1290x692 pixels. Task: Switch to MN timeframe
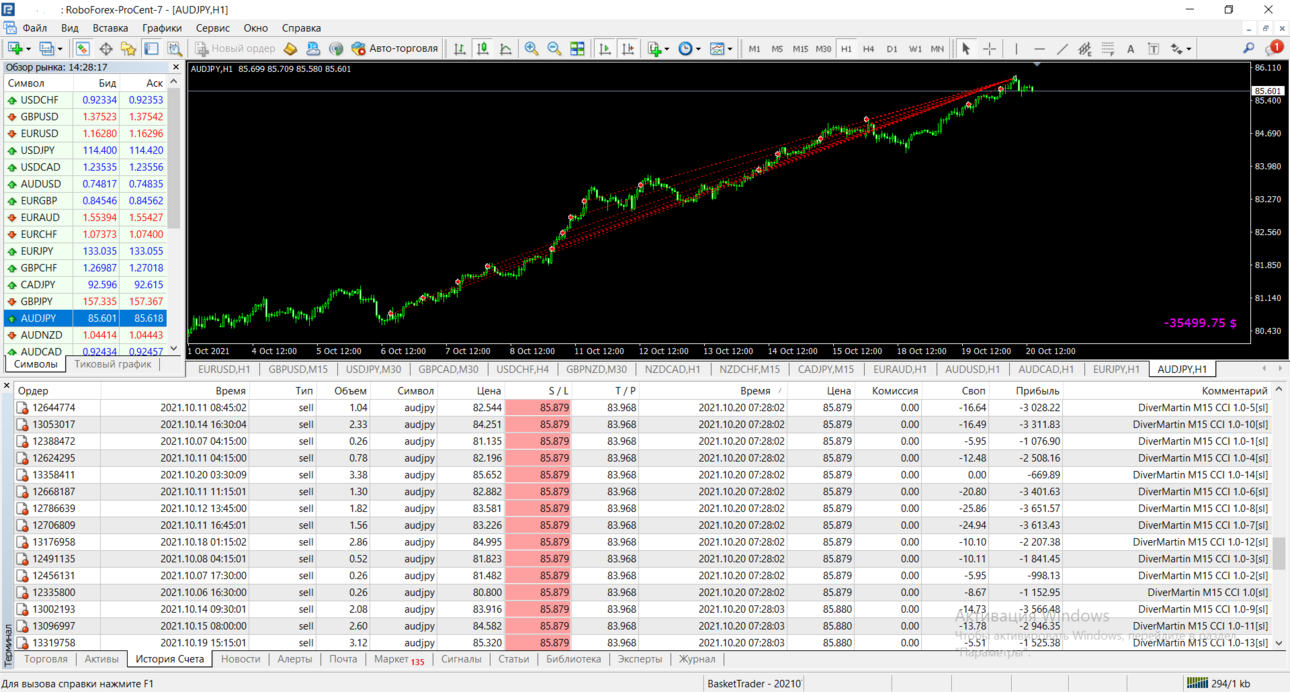937,48
